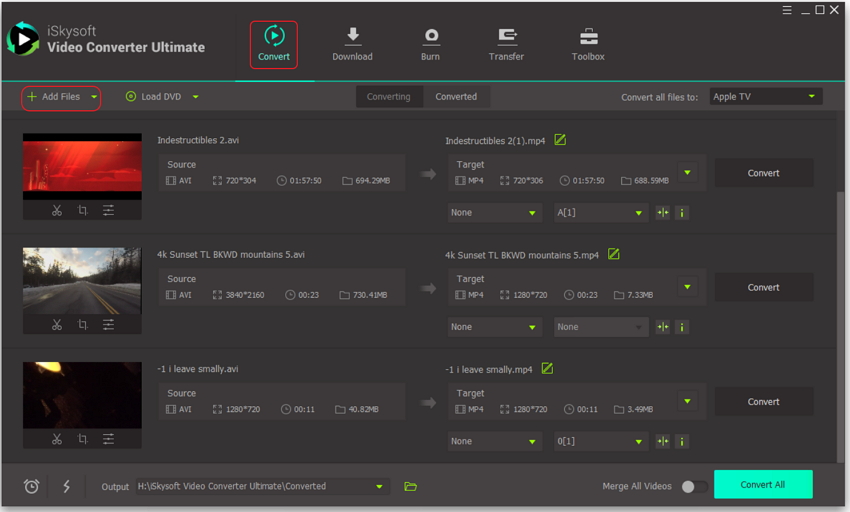Expand the Apple TV output format dropdown
850x512 pixels.
[x=811, y=97]
